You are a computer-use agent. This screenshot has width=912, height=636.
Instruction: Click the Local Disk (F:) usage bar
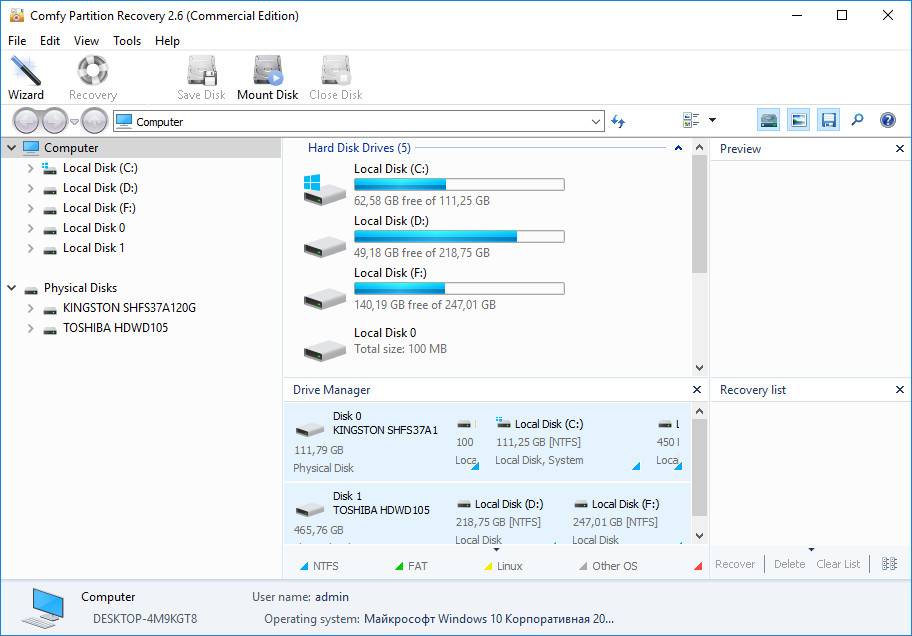459,288
